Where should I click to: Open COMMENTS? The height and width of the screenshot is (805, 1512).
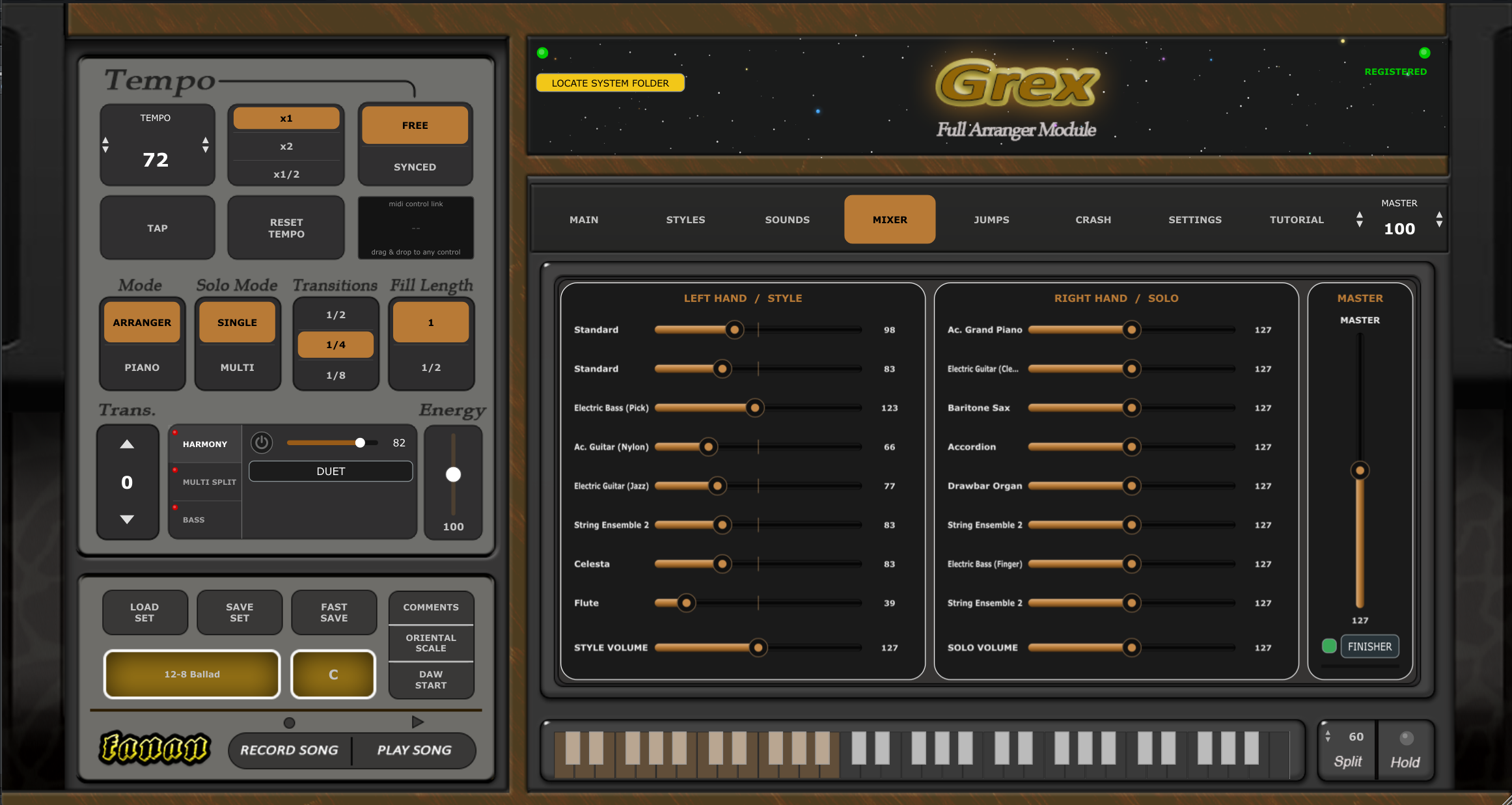(431, 607)
